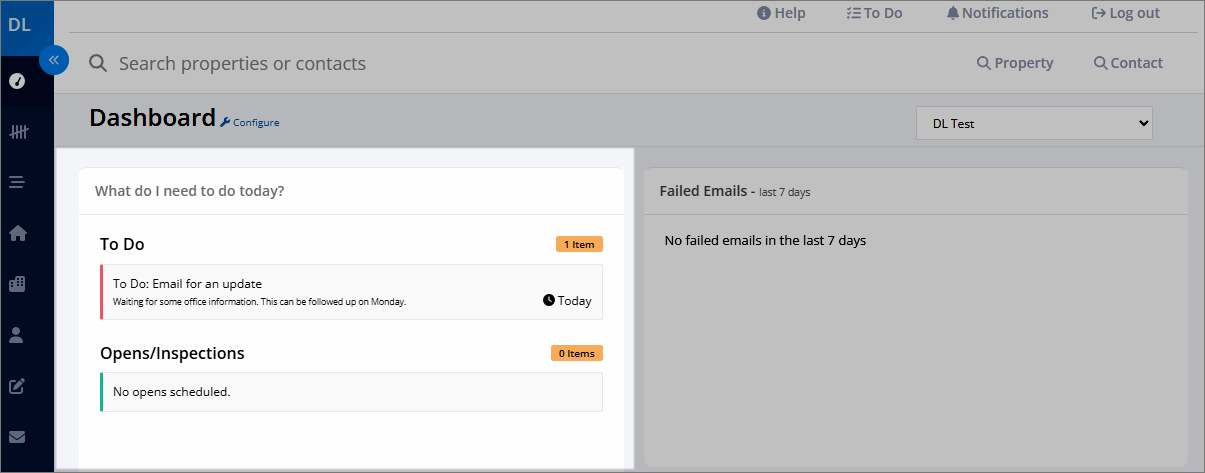Image resolution: width=1205 pixels, height=473 pixels.
Task: Click the 'To Do' section heading
Action: point(122,244)
